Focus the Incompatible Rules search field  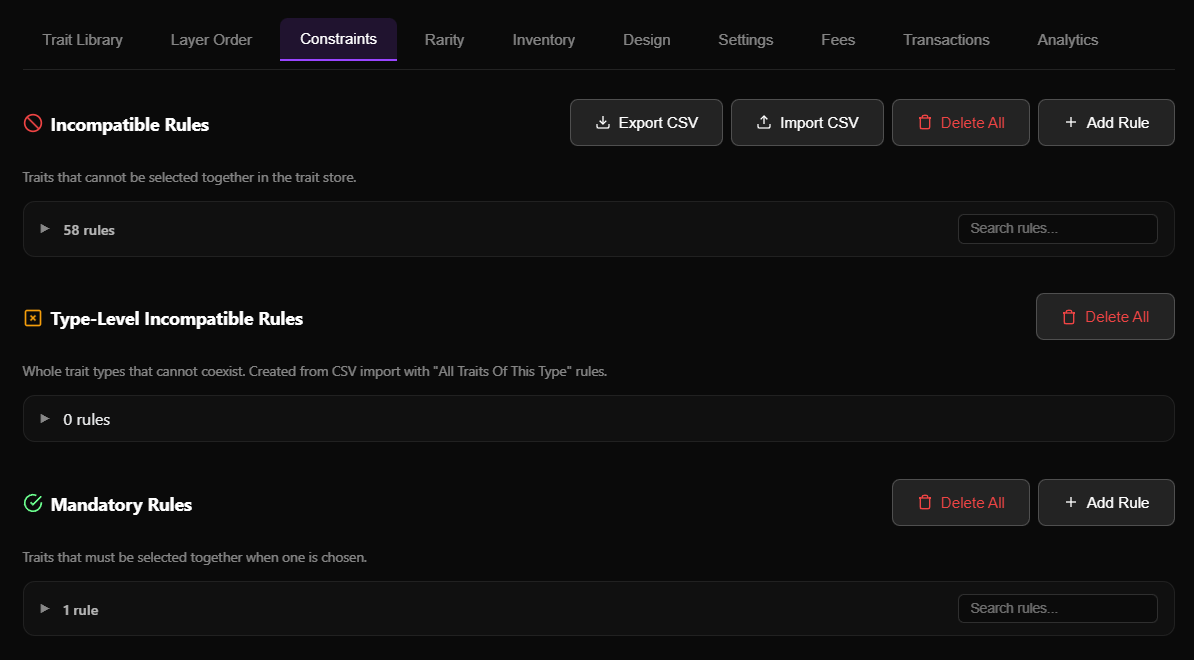(x=1057, y=229)
